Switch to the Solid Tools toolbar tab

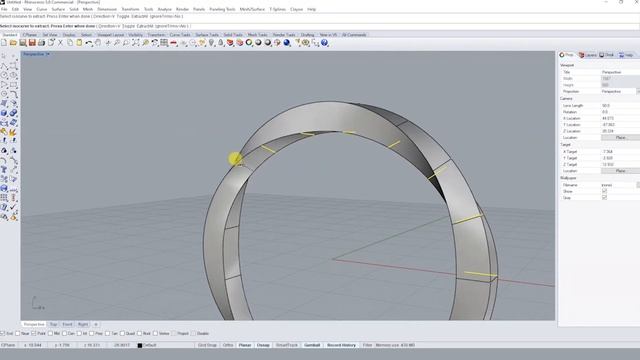233,35
